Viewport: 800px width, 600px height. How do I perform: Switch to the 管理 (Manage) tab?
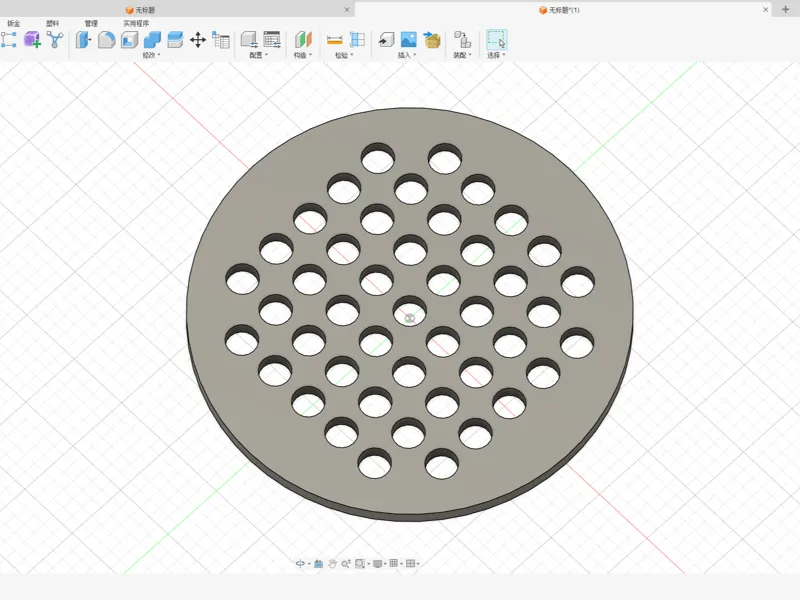[91, 23]
